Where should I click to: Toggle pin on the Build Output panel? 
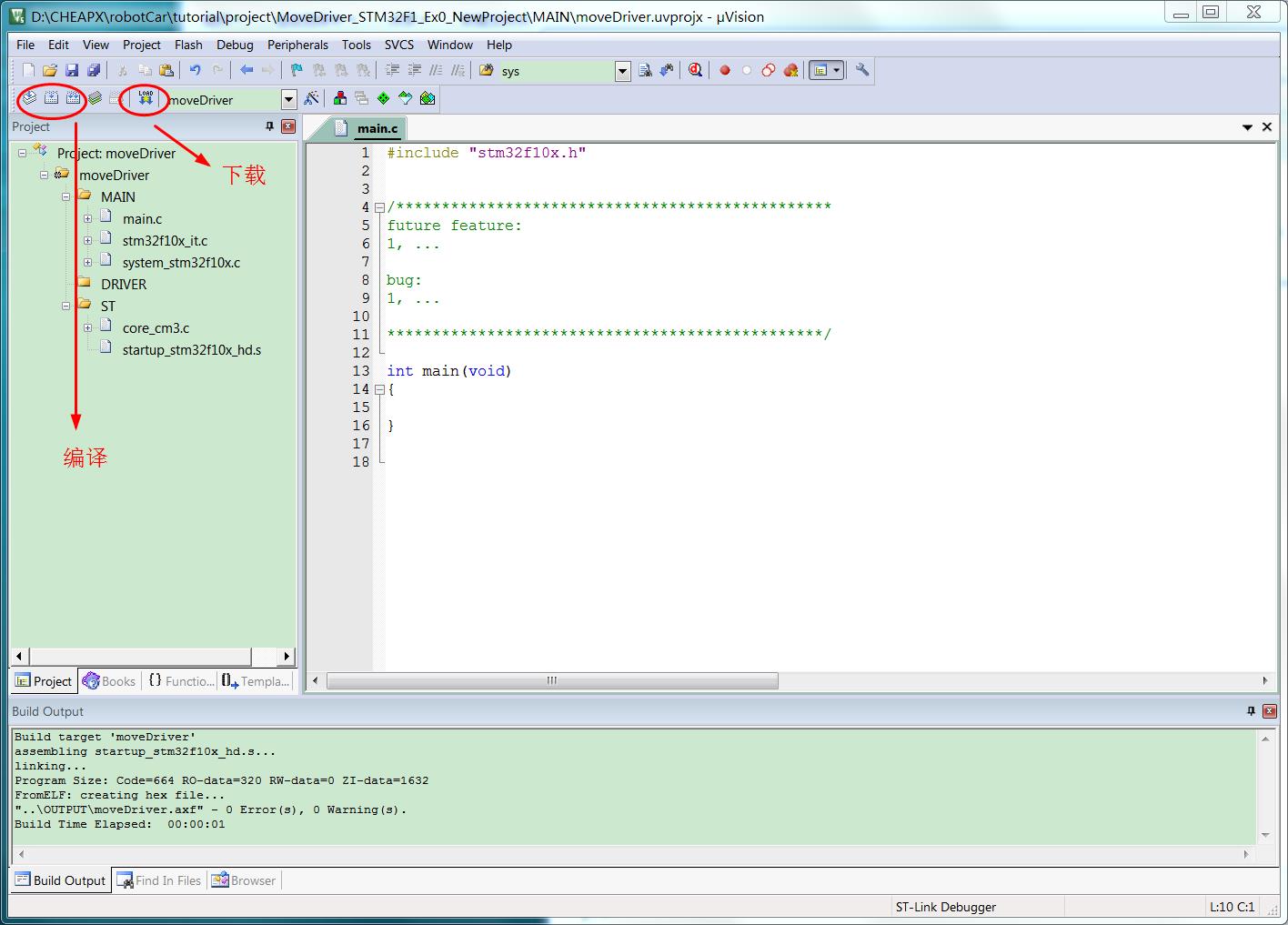1251,711
